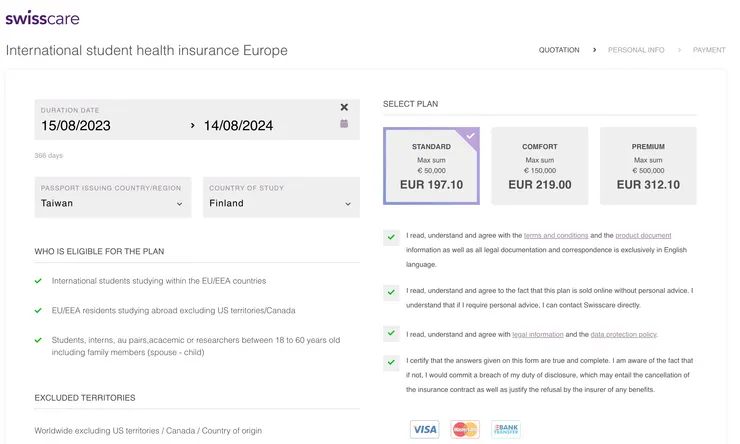Choose the Premium plan at EUR 312.10
The width and height of the screenshot is (740, 444).
pyautogui.click(x=648, y=165)
